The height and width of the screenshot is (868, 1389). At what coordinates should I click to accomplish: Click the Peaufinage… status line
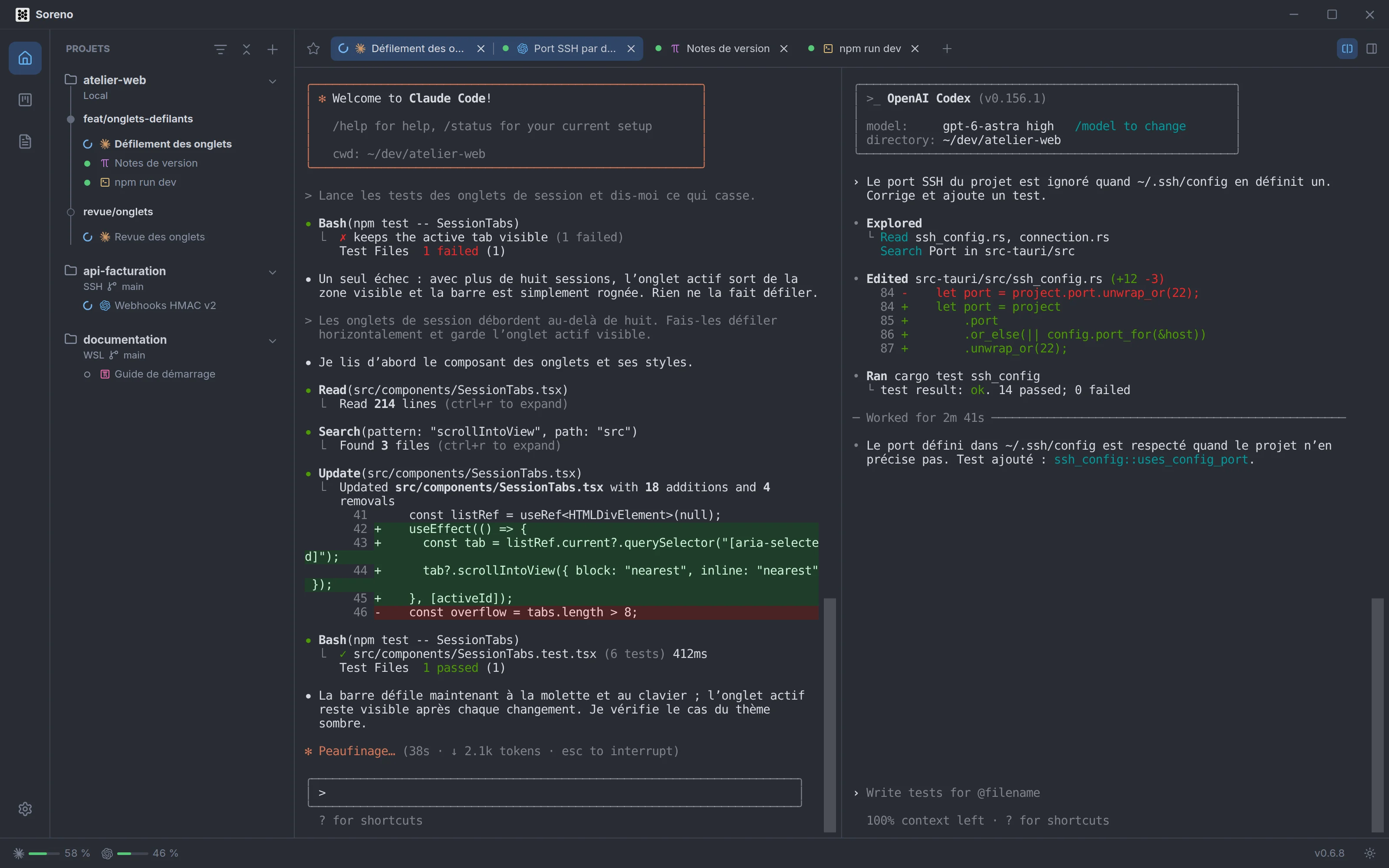pos(491,751)
